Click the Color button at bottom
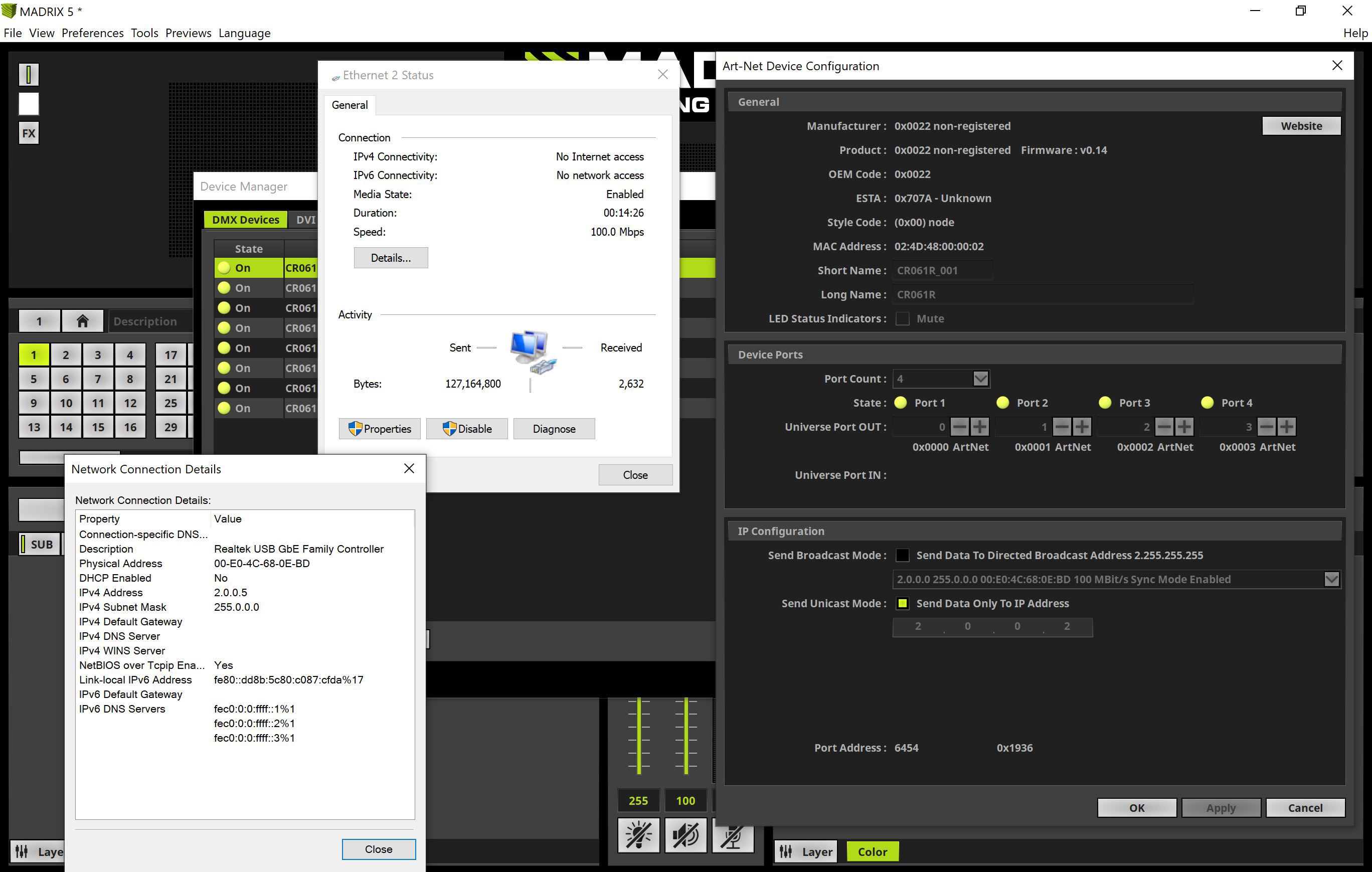 873,851
